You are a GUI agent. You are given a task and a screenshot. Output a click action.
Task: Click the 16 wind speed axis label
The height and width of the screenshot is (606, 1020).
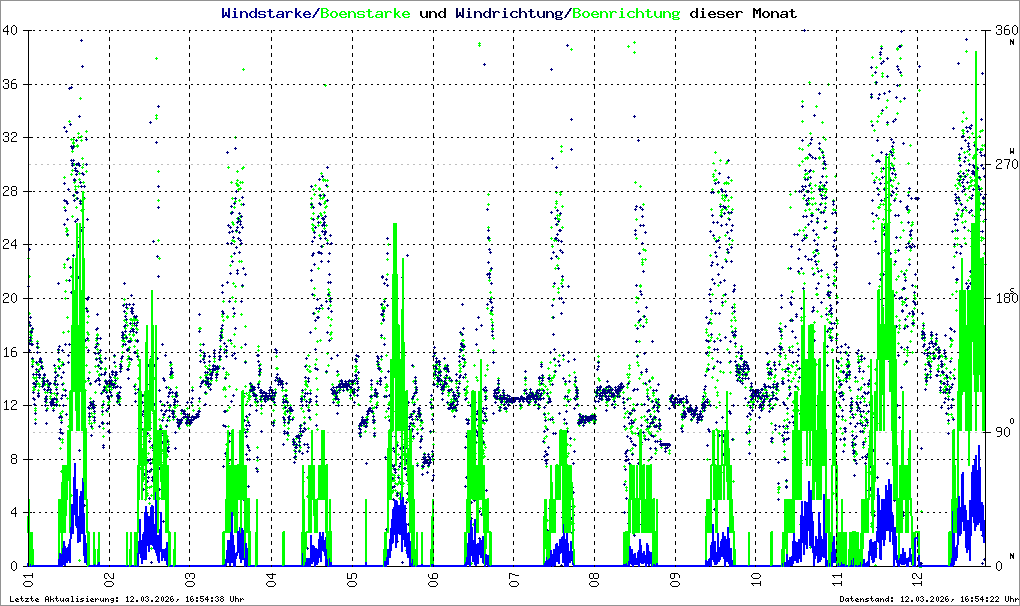click(x=10, y=352)
